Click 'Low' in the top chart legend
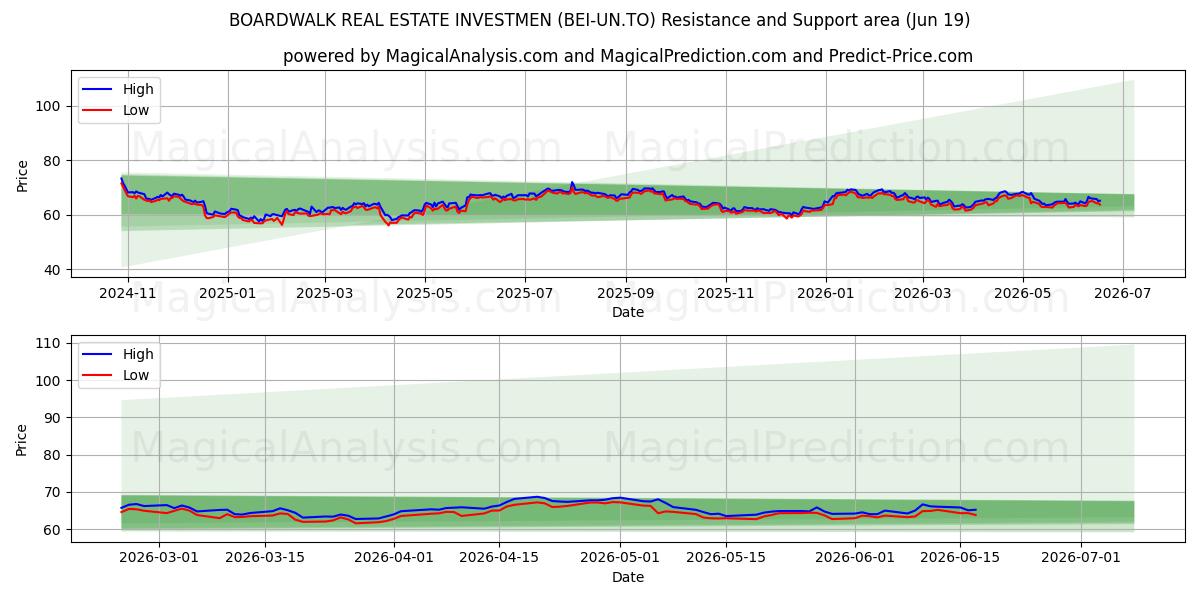This screenshot has width=1200, height=600. tap(136, 110)
